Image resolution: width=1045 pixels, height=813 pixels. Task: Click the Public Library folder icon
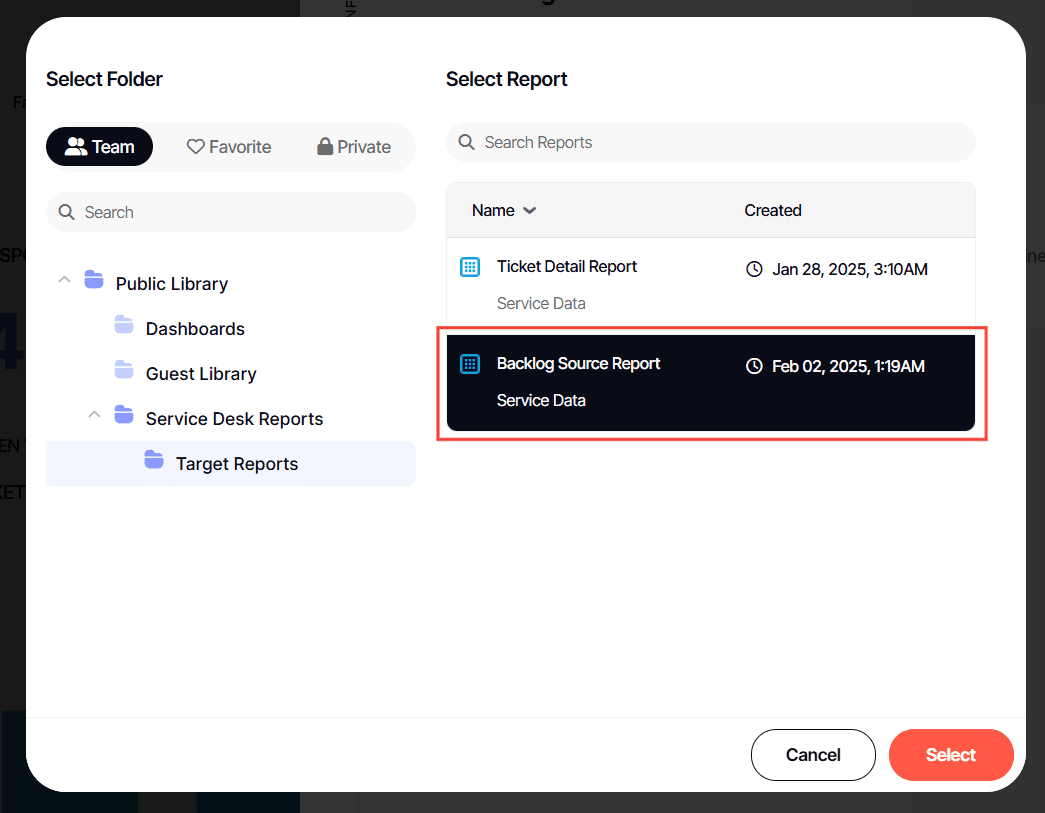(x=94, y=280)
